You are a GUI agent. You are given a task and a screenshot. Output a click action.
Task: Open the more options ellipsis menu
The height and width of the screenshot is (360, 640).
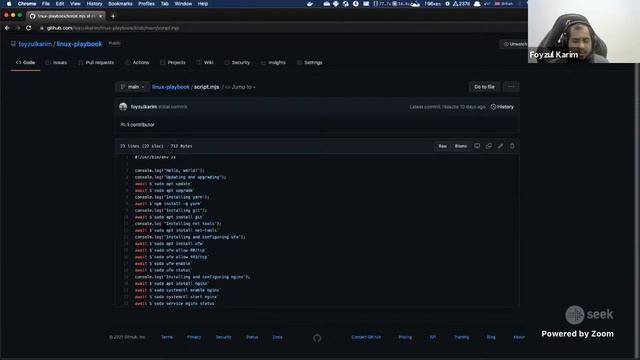click(x=511, y=87)
